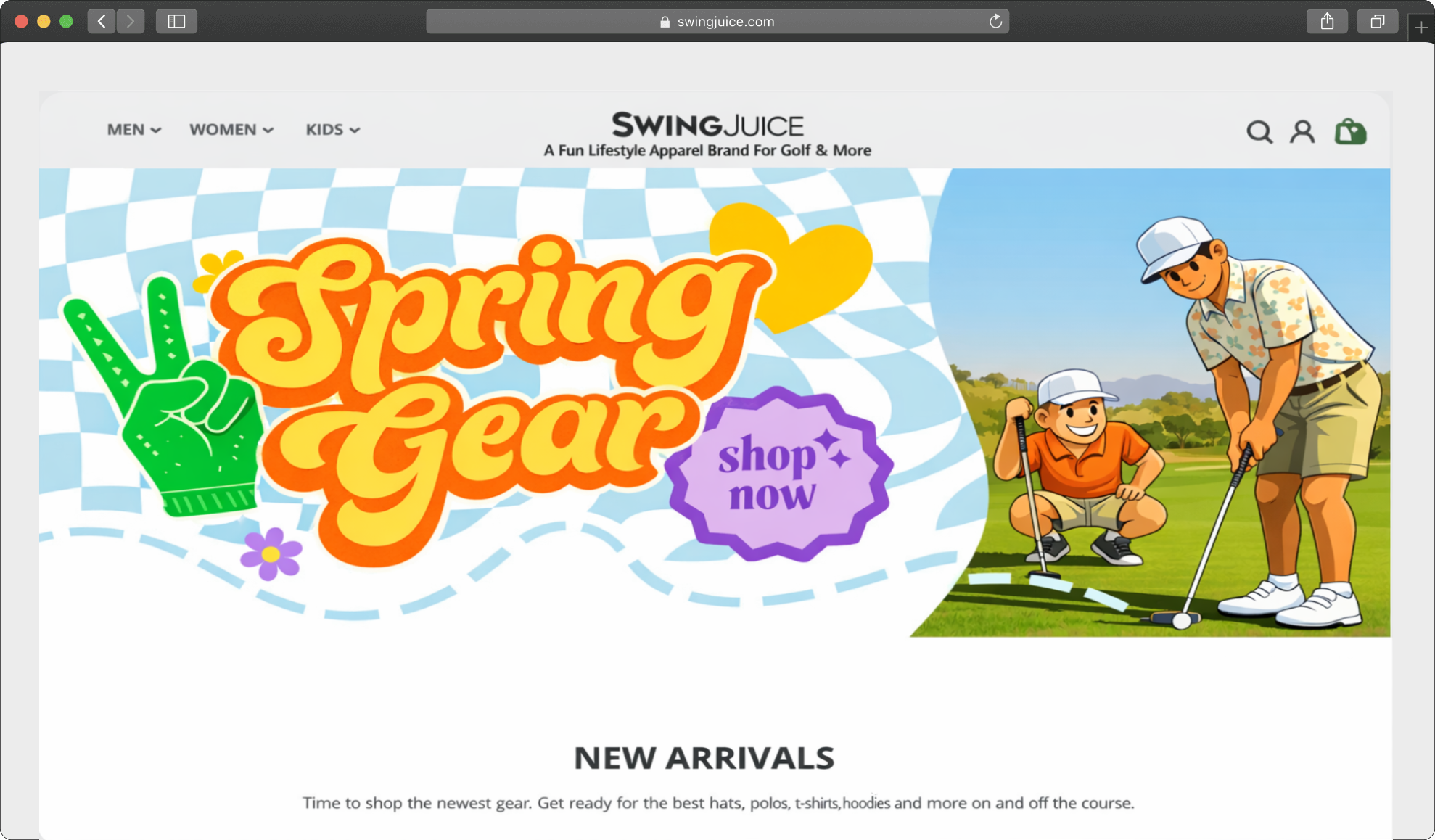Reload page using refresh icon
Image resolution: width=1435 pixels, height=840 pixels.
click(x=995, y=21)
